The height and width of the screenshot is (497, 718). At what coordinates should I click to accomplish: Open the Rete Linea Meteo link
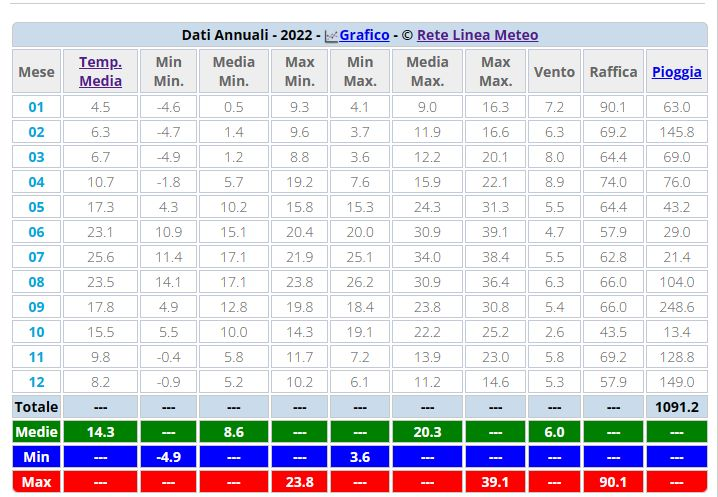pyautogui.click(x=477, y=35)
